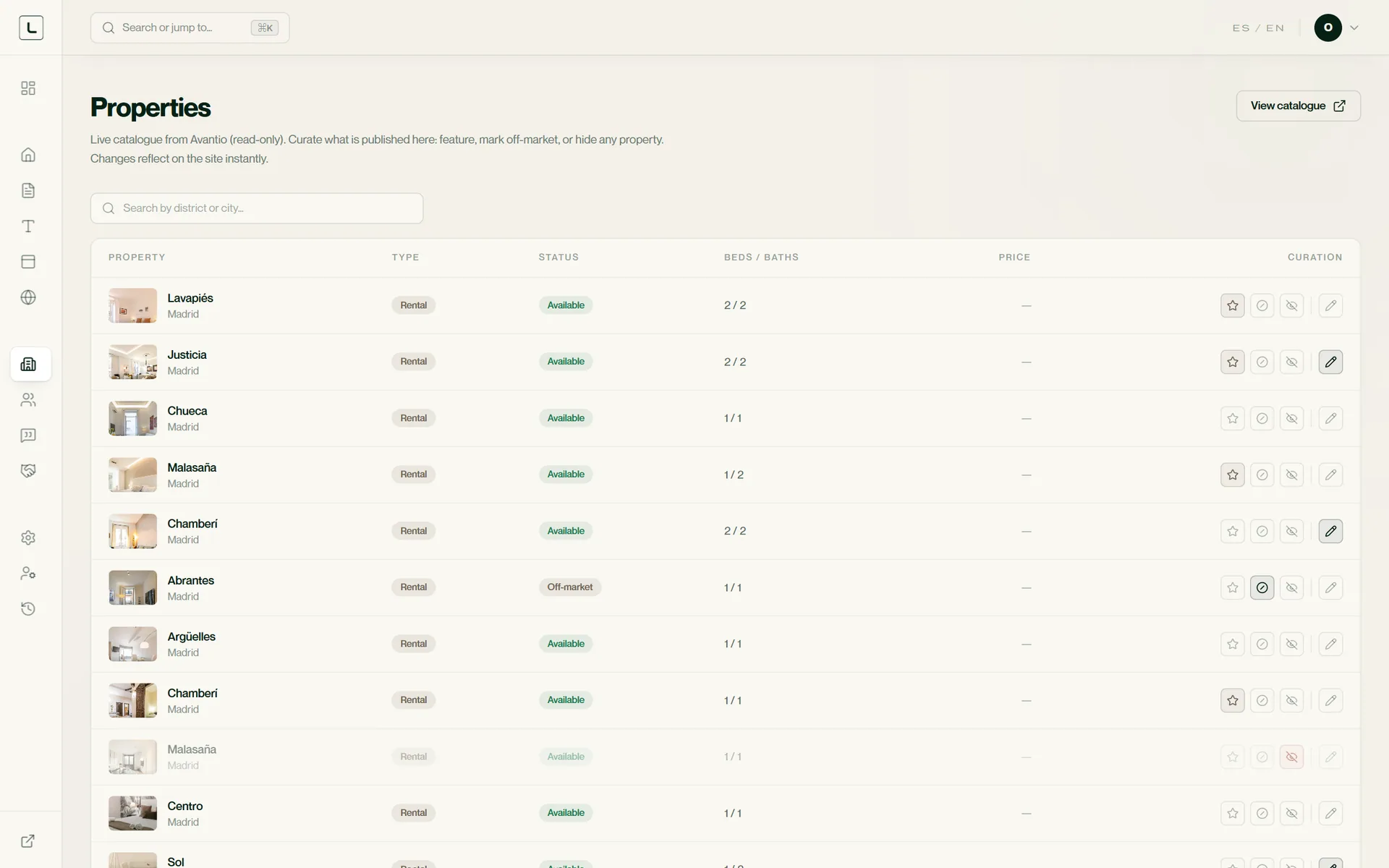Image resolution: width=1389 pixels, height=868 pixels.
Task: Toggle featured star for Chueca
Action: pos(1233,418)
